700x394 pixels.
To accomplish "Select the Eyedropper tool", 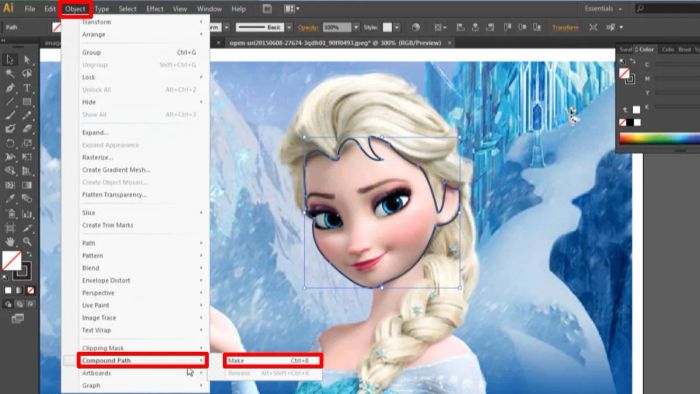I will 10,199.
